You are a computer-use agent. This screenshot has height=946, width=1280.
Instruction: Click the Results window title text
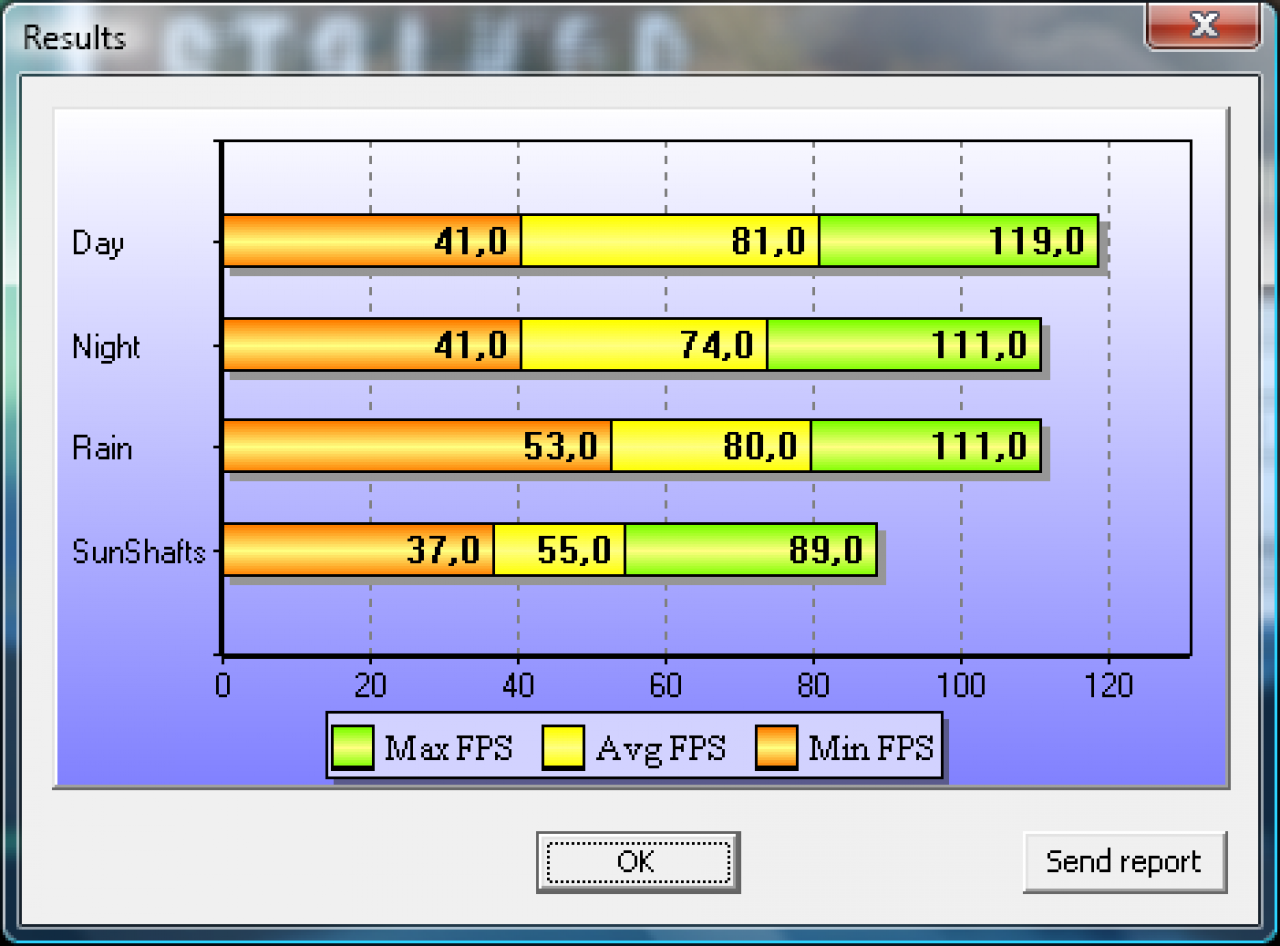[74, 38]
